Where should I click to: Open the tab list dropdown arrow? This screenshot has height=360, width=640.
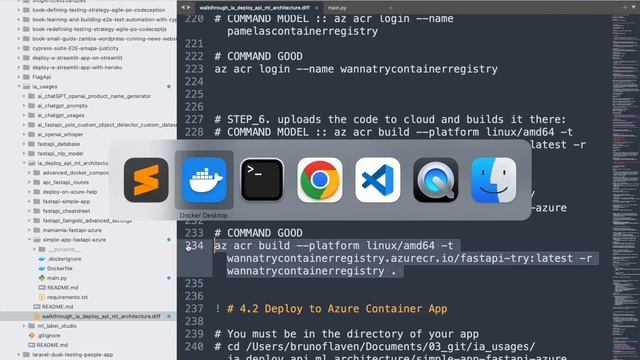coord(633,7)
